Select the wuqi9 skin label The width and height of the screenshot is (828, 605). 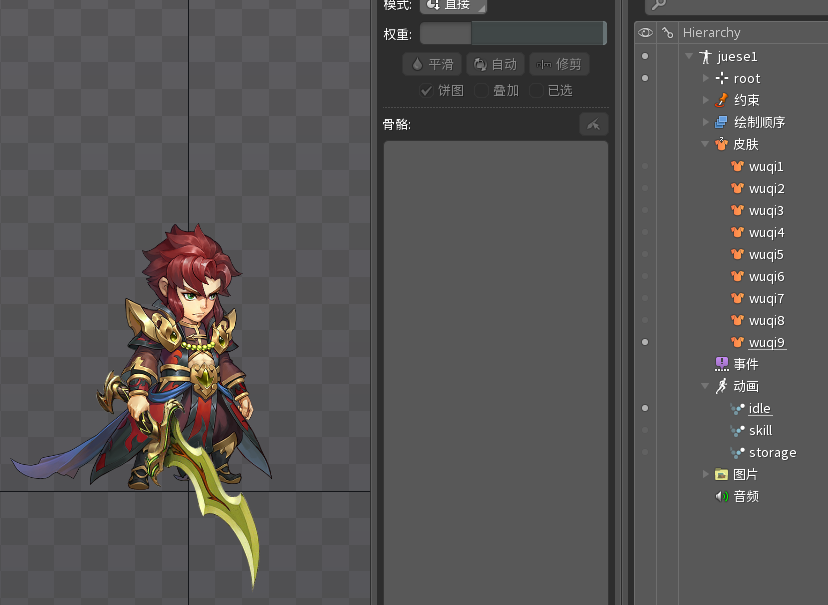(767, 343)
